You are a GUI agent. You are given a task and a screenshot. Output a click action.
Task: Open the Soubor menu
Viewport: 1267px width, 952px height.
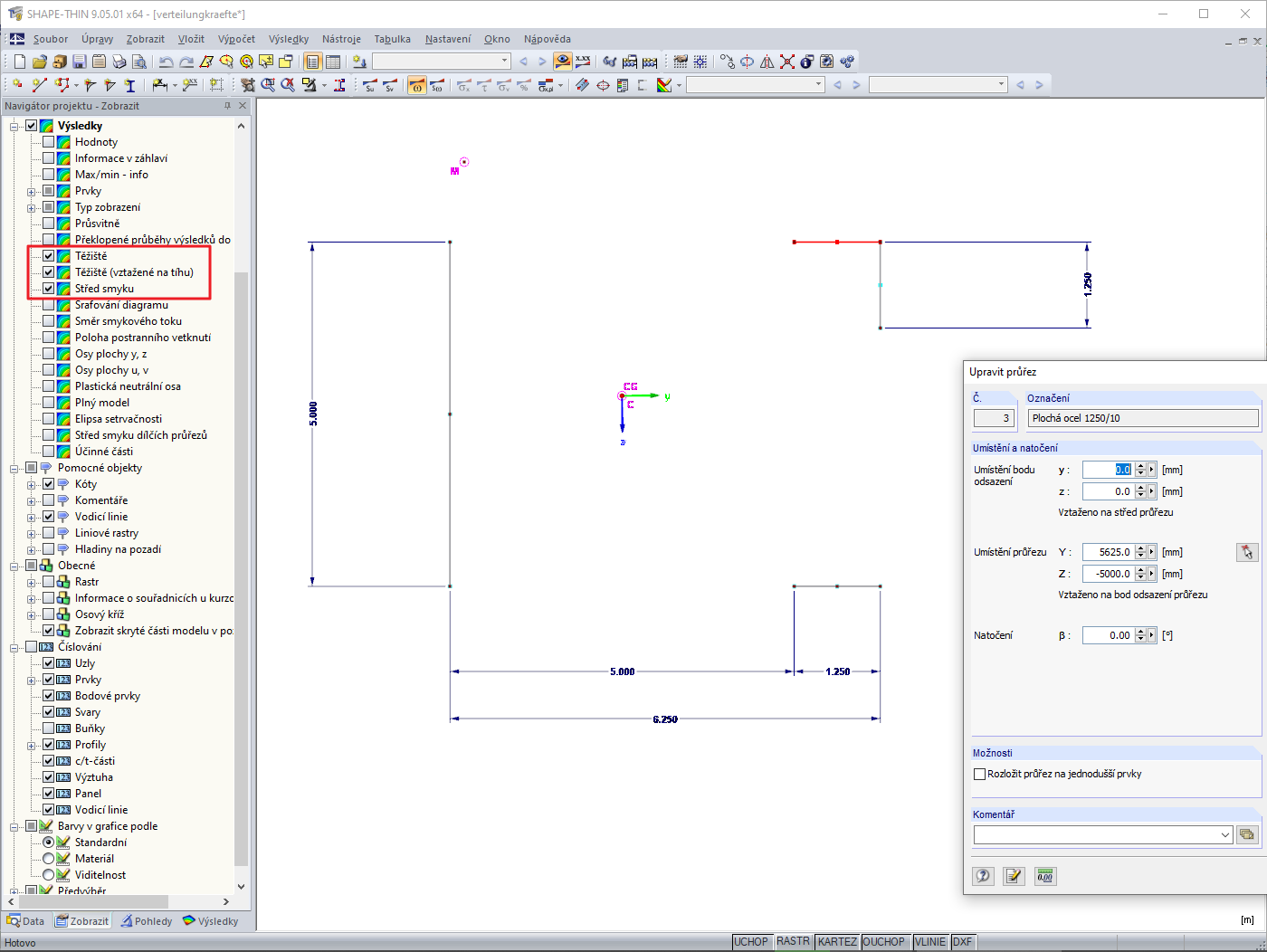point(51,39)
